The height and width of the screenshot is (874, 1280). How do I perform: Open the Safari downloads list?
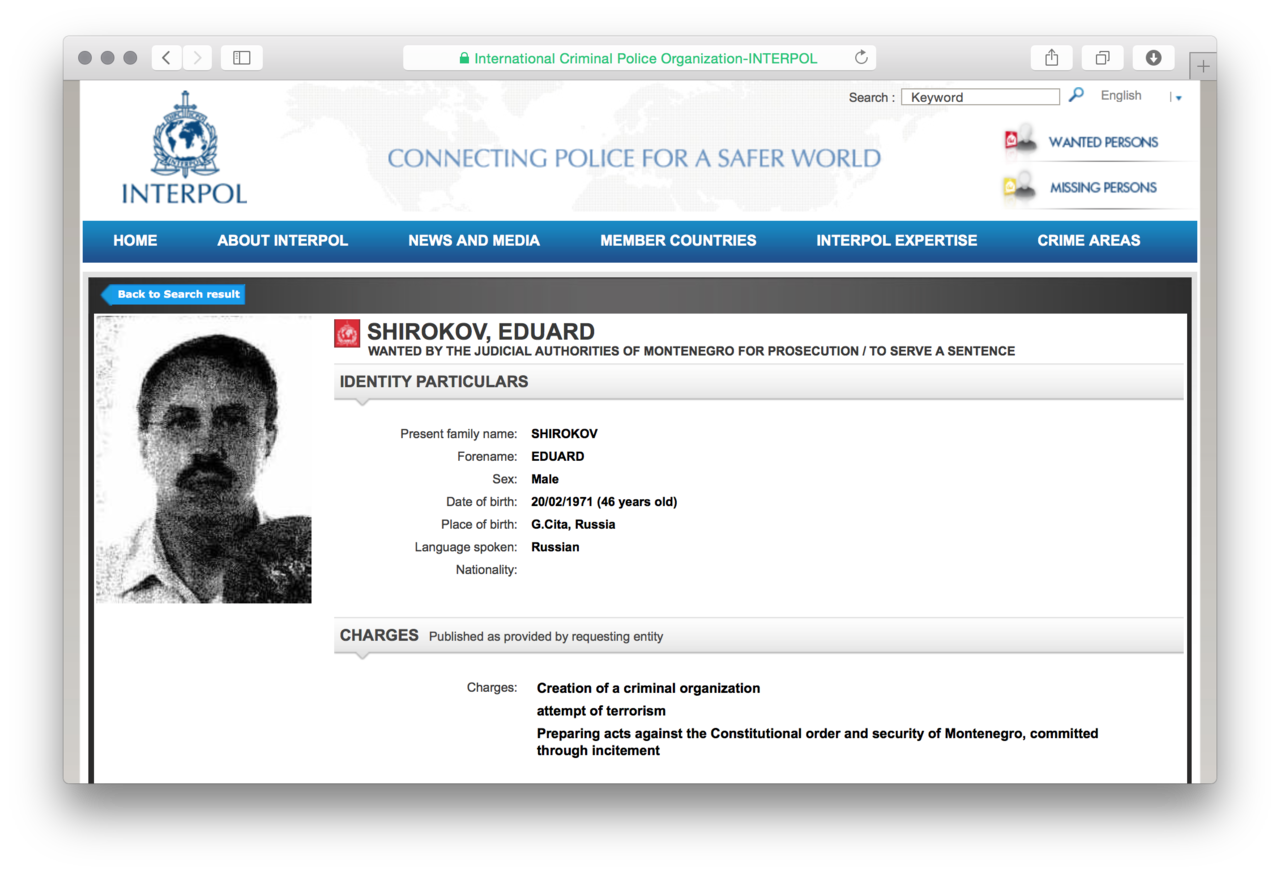click(x=1153, y=58)
